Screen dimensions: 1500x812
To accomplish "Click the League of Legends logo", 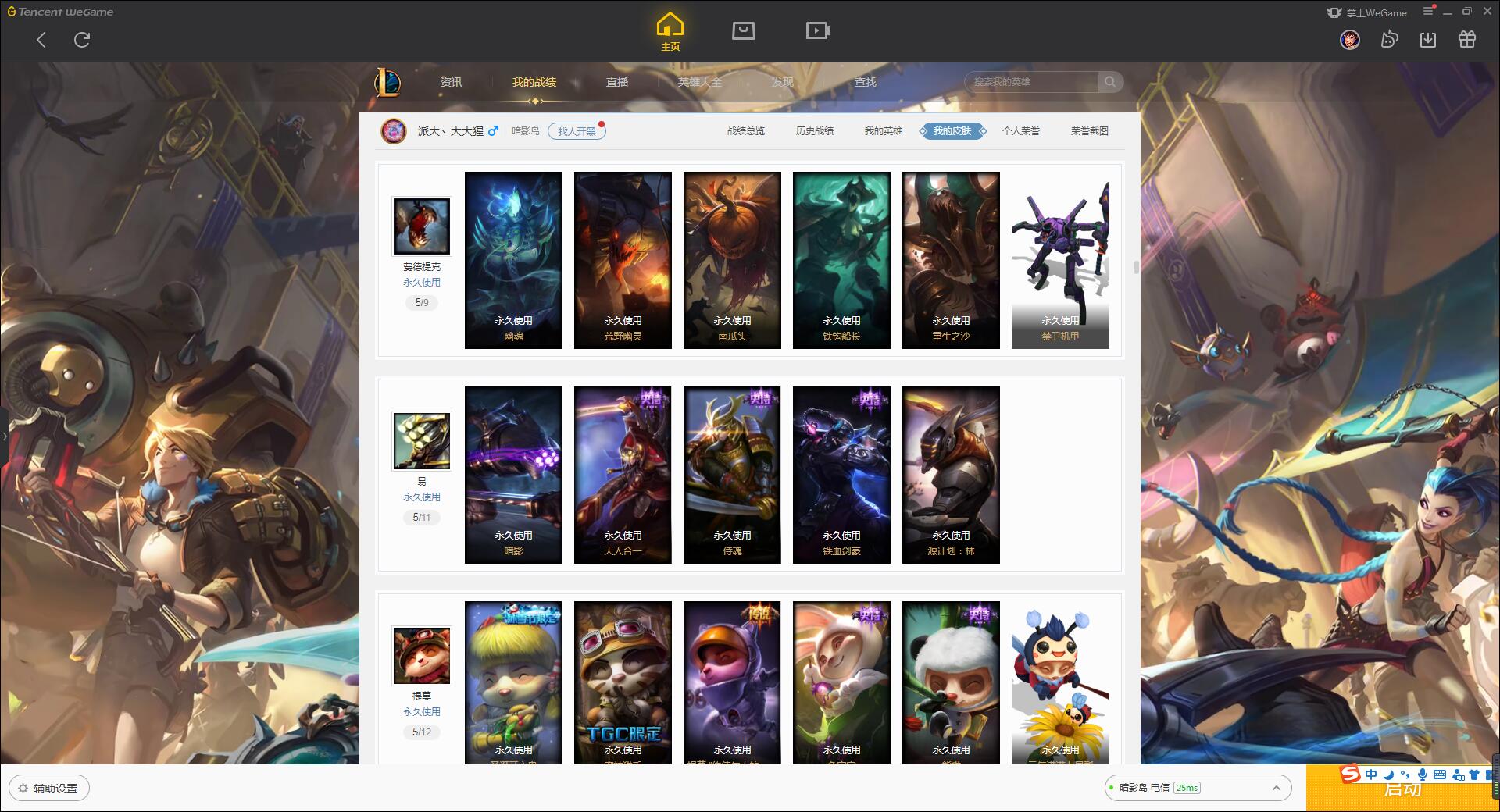I will (x=387, y=82).
